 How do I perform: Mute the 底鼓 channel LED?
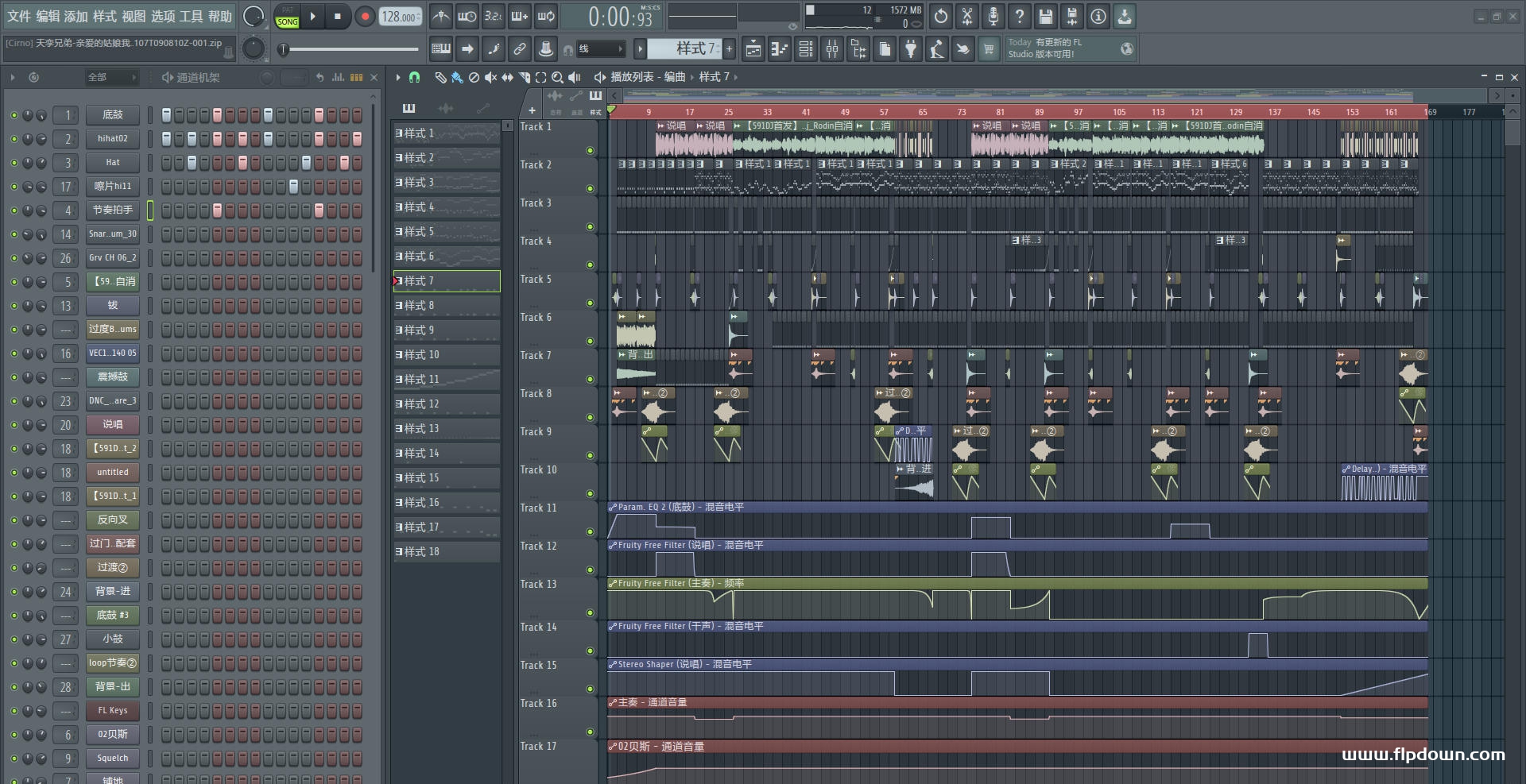tap(14, 115)
